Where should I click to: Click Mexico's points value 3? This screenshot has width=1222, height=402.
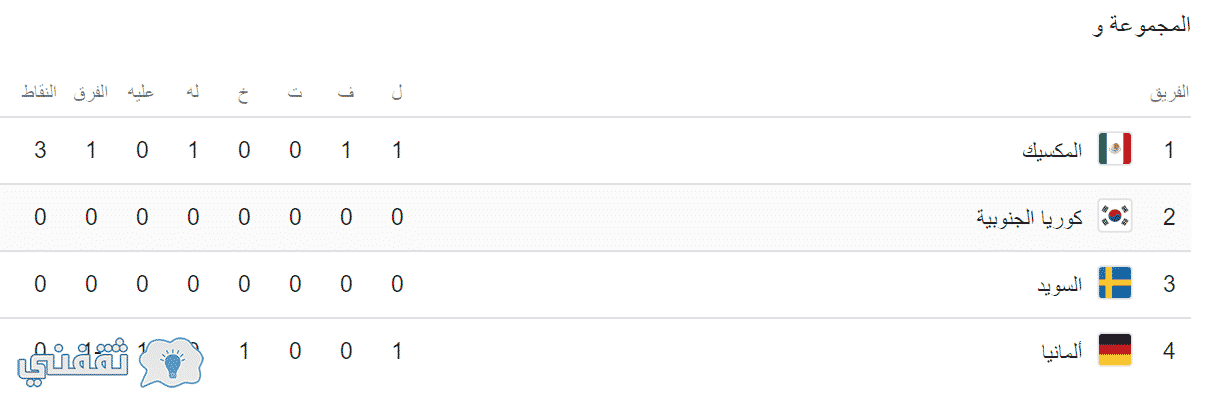click(40, 151)
